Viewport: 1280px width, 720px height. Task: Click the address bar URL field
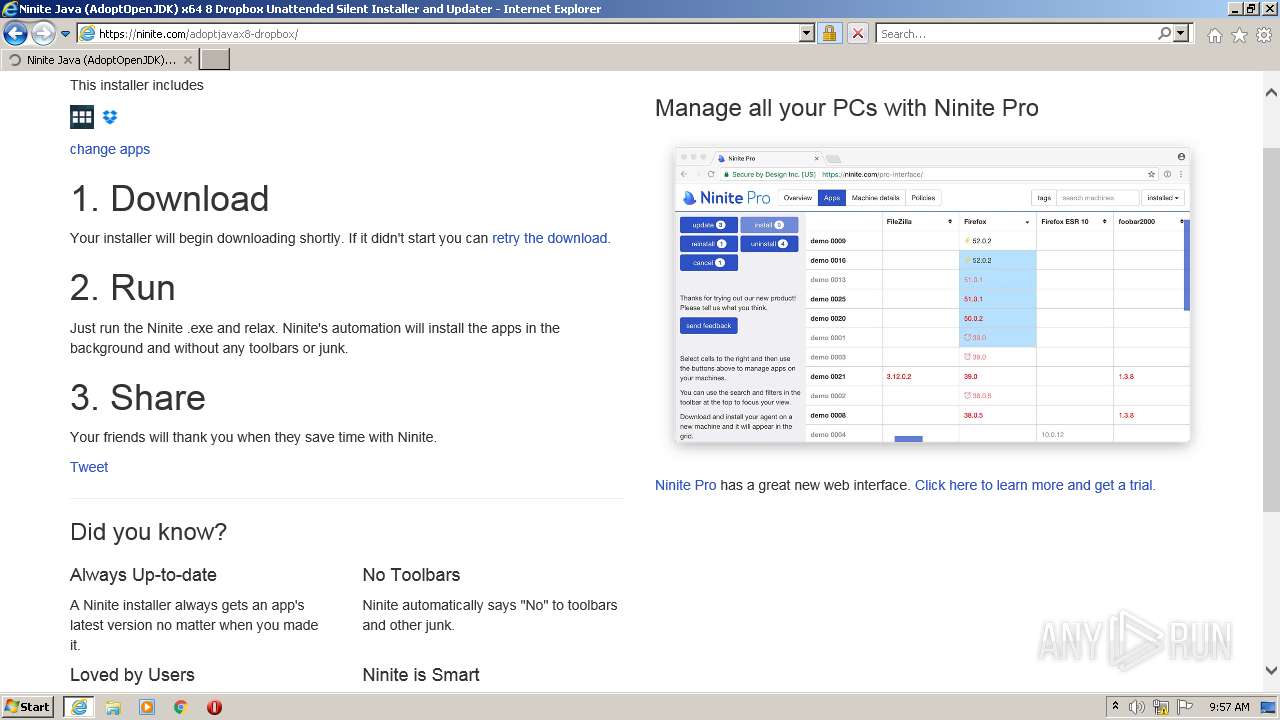(438, 33)
